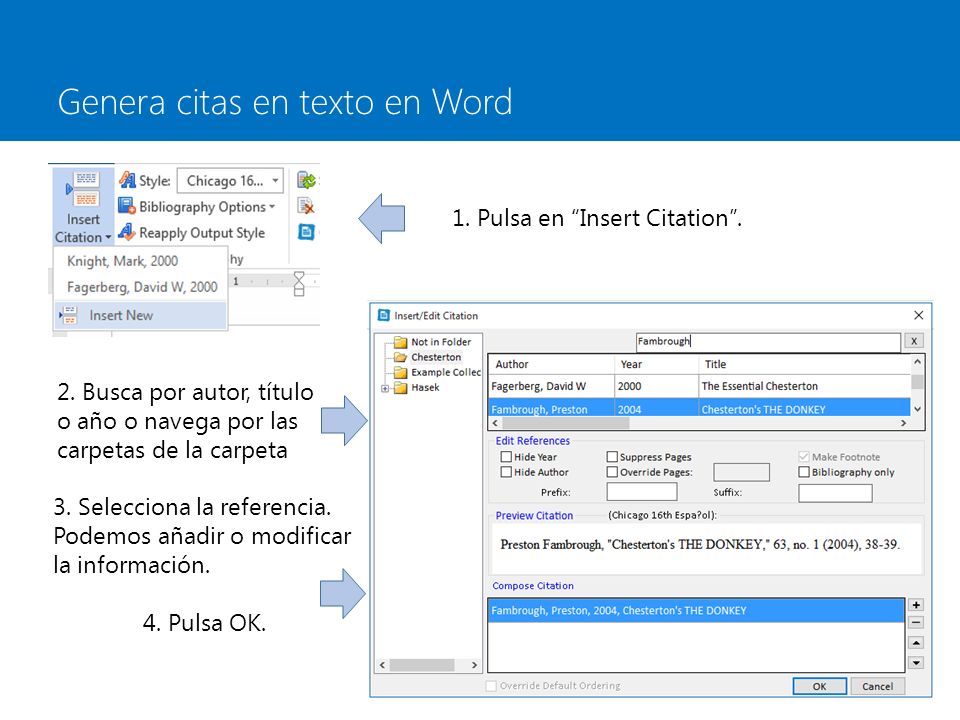Viewport: 960px width, 720px height.
Task: Select the composed Fambrough citation entry
Action: pos(696,610)
